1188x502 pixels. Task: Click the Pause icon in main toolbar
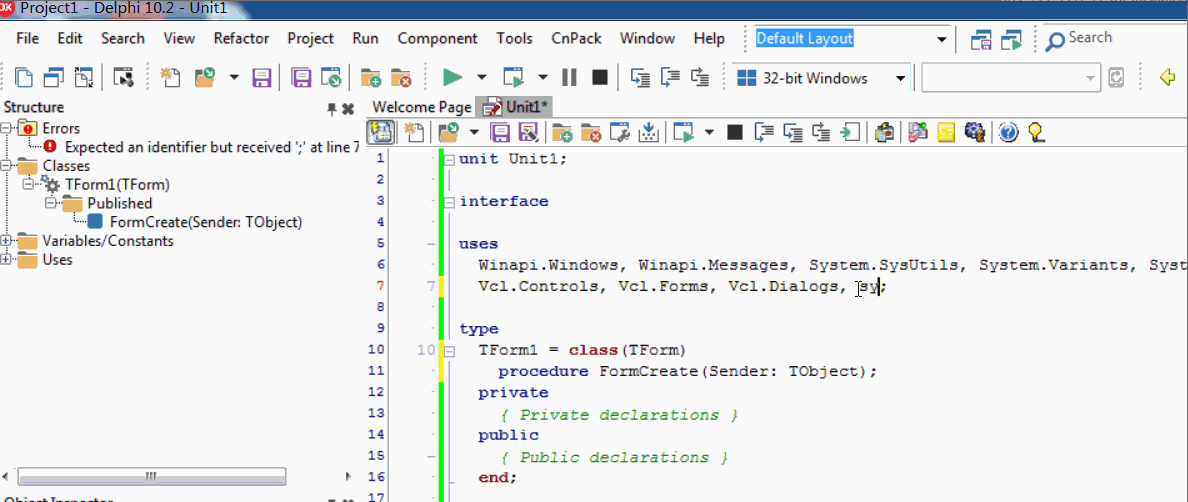click(569, 78)
